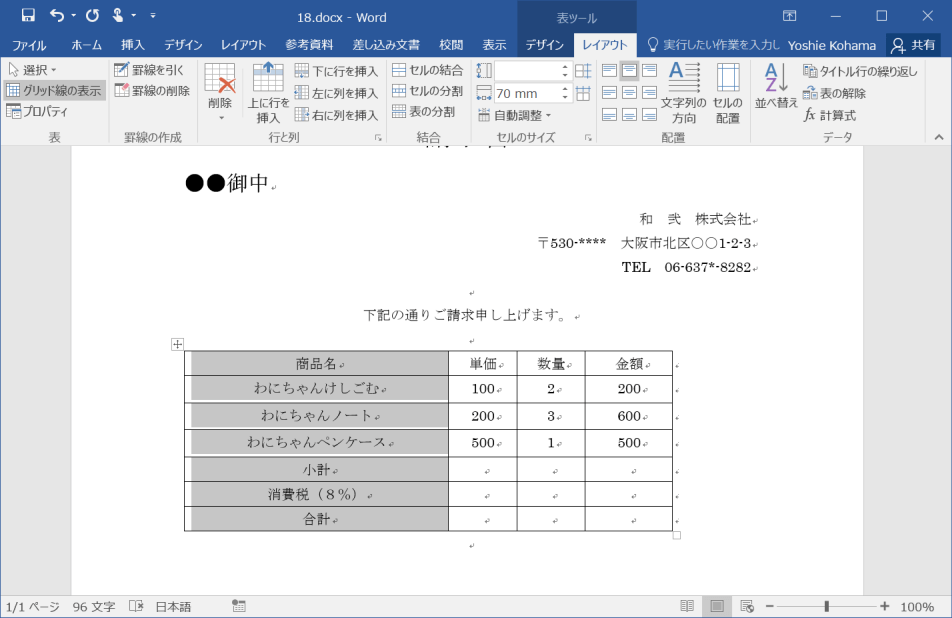
Task: Click the 96 文字 word count
Action: (94, 606)
